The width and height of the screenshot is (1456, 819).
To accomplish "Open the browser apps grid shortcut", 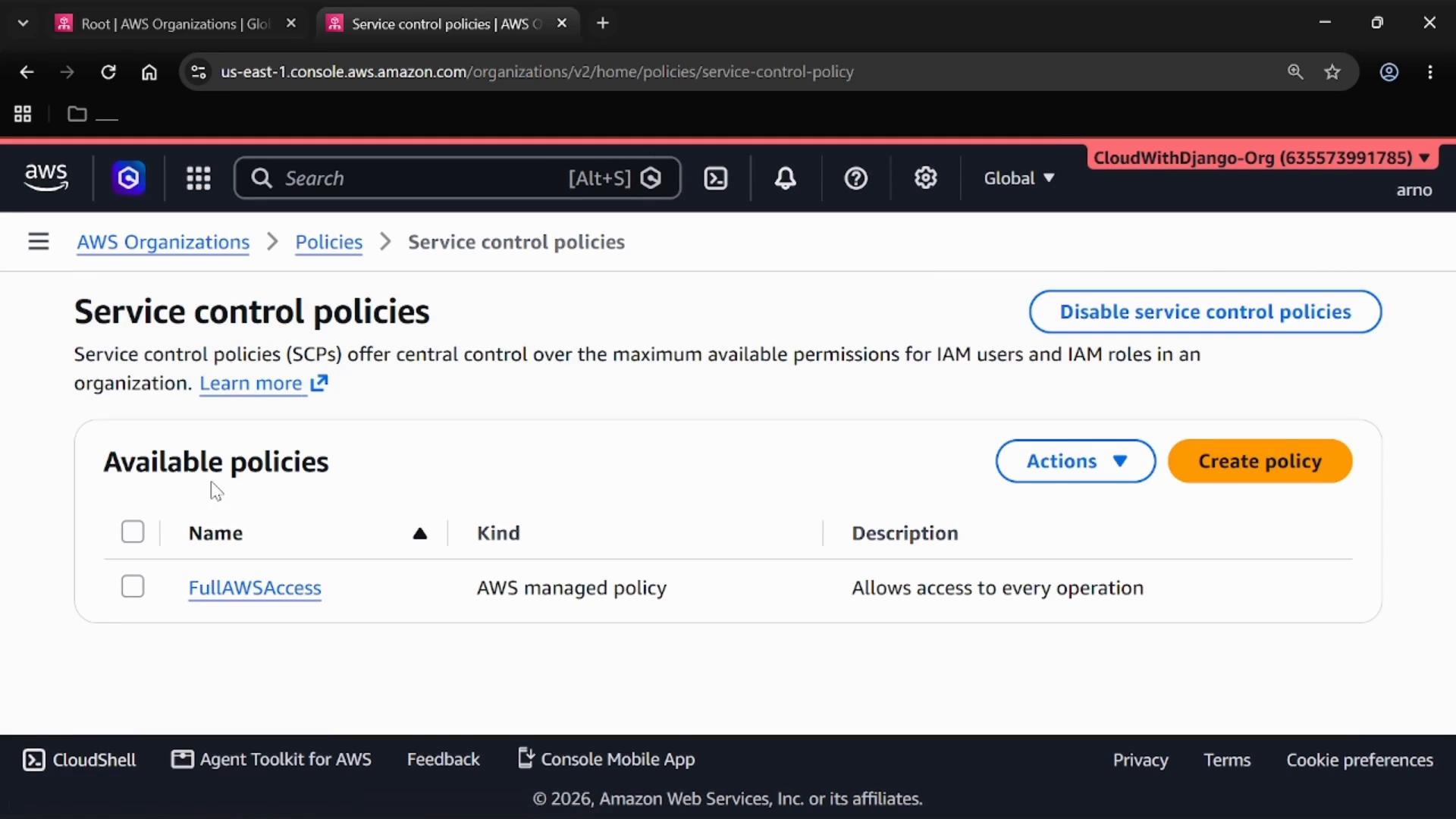I will 23,115.
